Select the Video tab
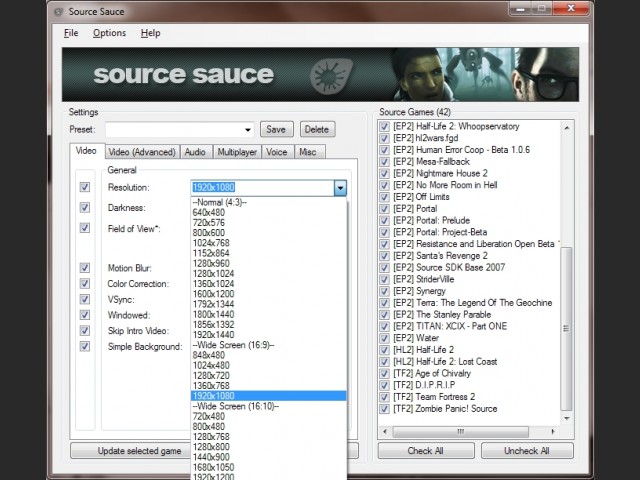 point(86,151)
